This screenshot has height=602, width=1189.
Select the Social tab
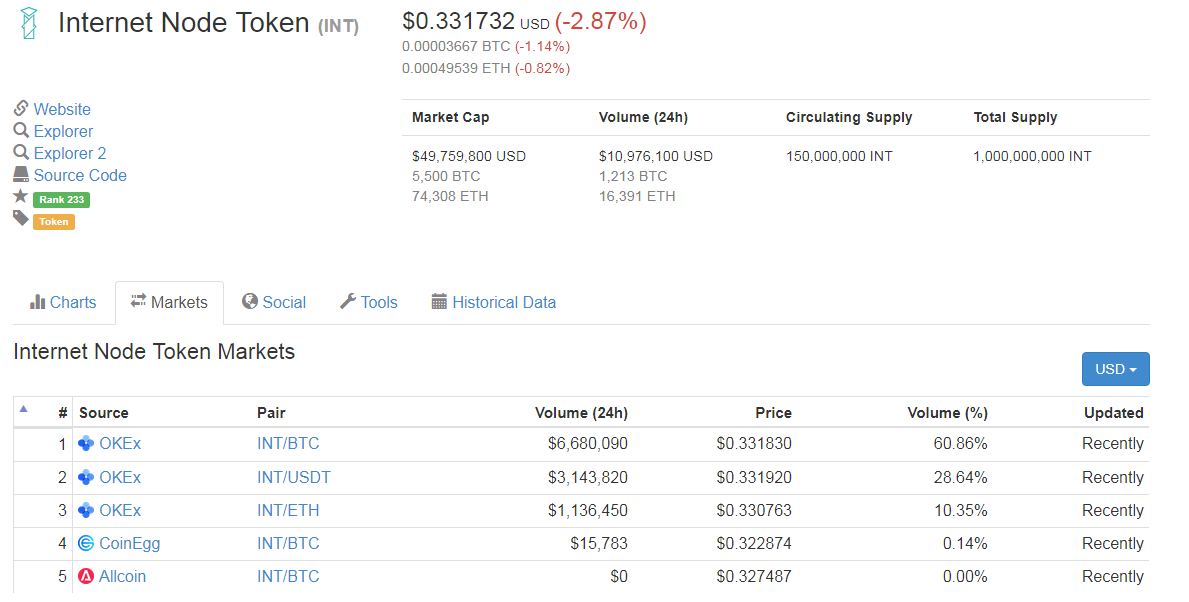pos(274,302)
